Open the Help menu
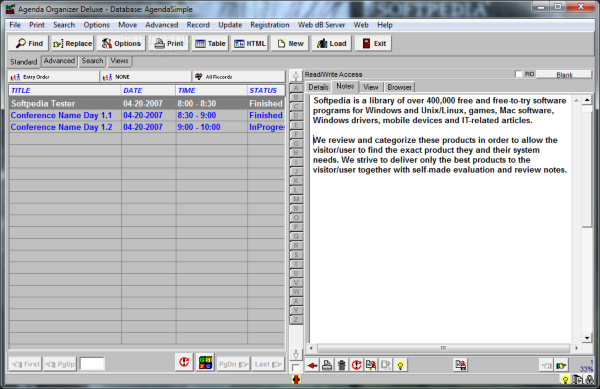The width and height of the screenshot is (600, 389). pyautogui.click(x=385, y=25)
